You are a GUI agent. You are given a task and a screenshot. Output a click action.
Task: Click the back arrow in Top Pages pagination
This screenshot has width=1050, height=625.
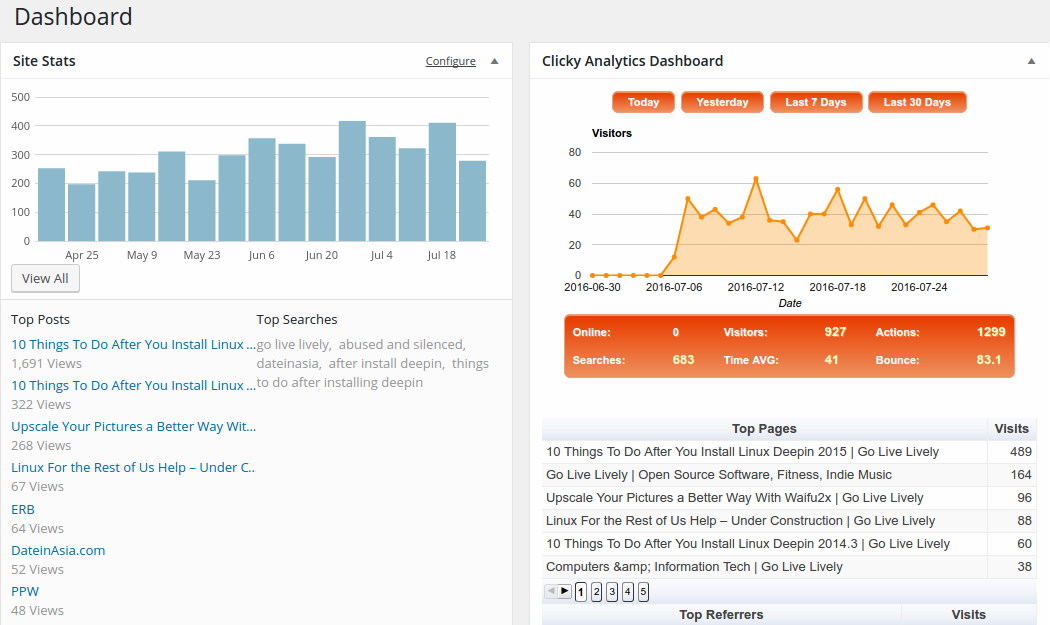pyautogui.click(x=551, y=591)
